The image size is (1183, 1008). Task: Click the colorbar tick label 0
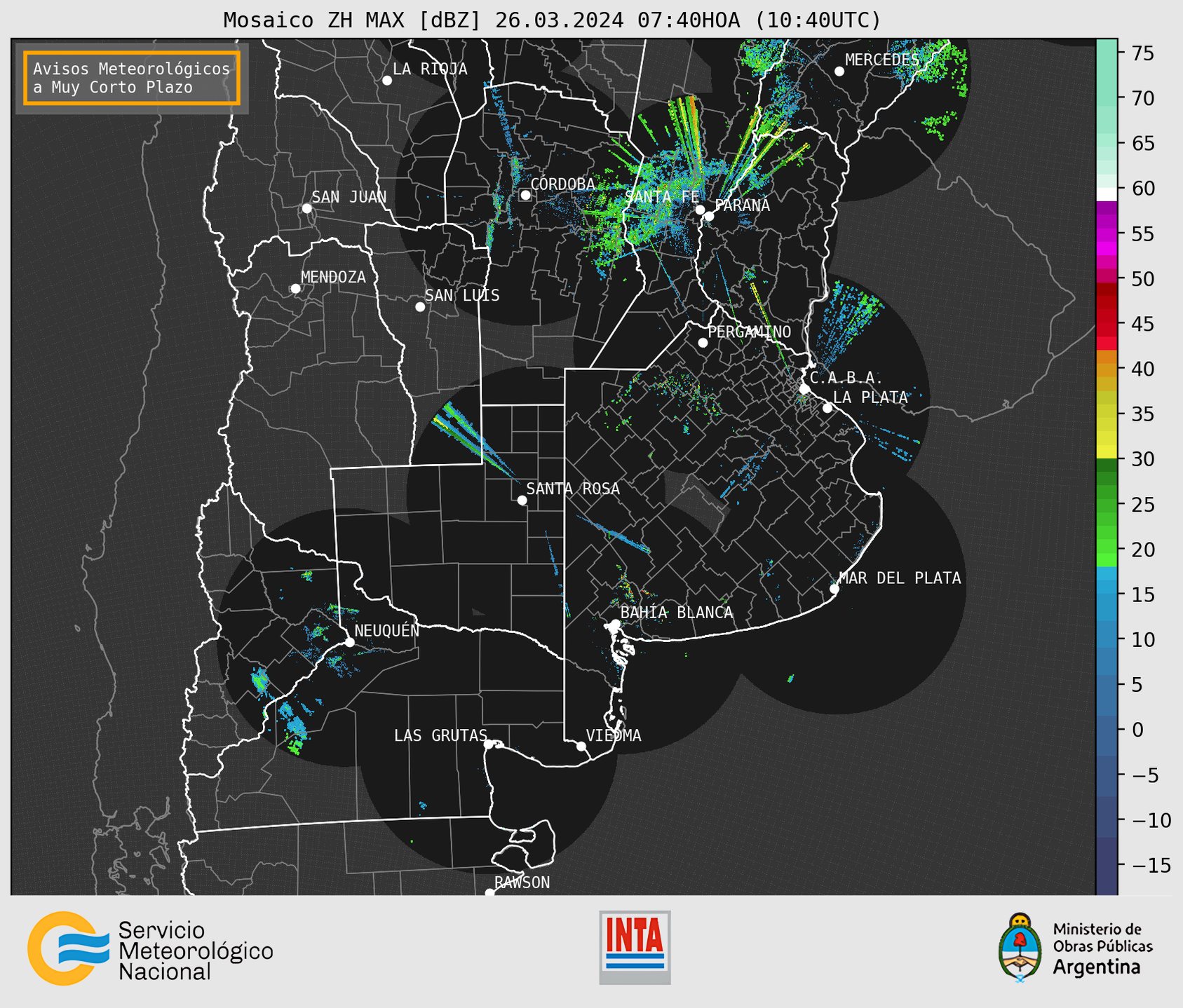coord(1137,730)
